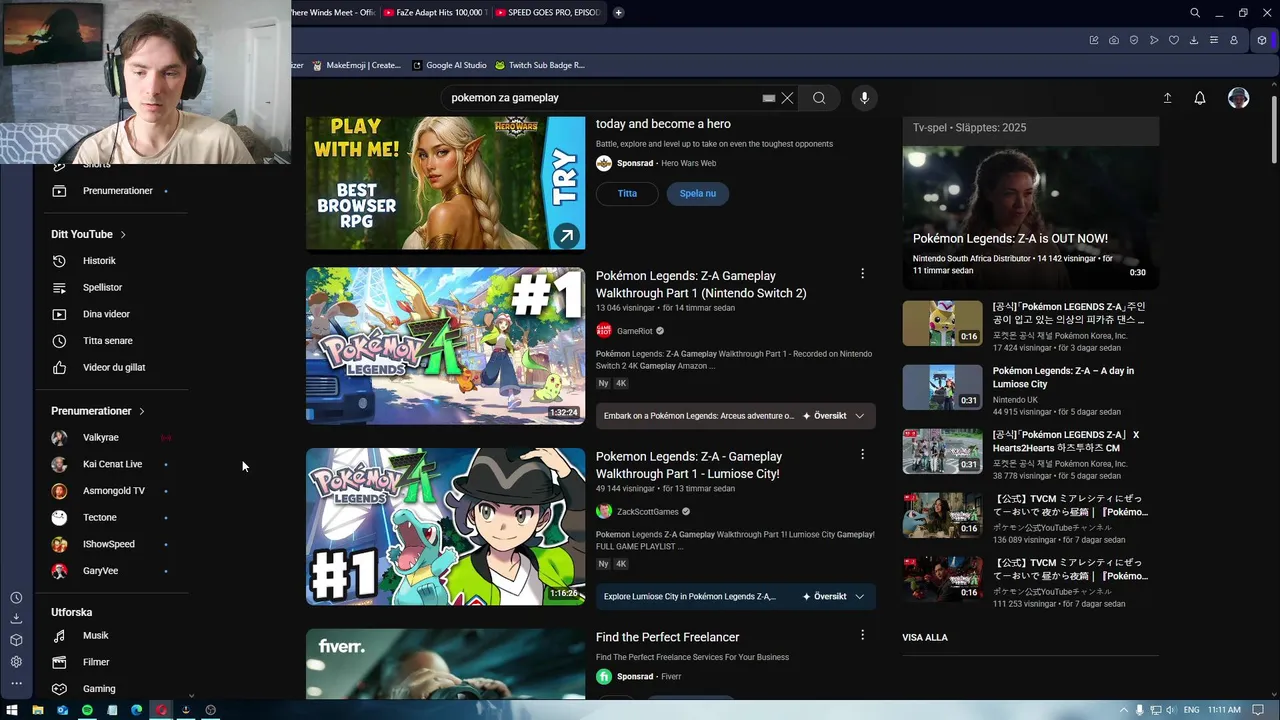Screen dimensions: 1280x720
Task: Switch to the FaZe Adapt Hits 100,000 tab
Action: point(436,13)
